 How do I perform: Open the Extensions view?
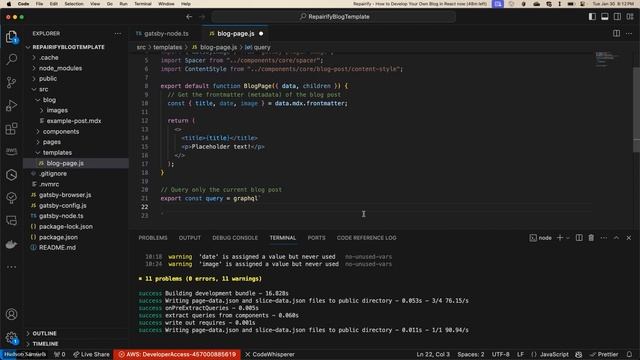click(x=11, y=129)
